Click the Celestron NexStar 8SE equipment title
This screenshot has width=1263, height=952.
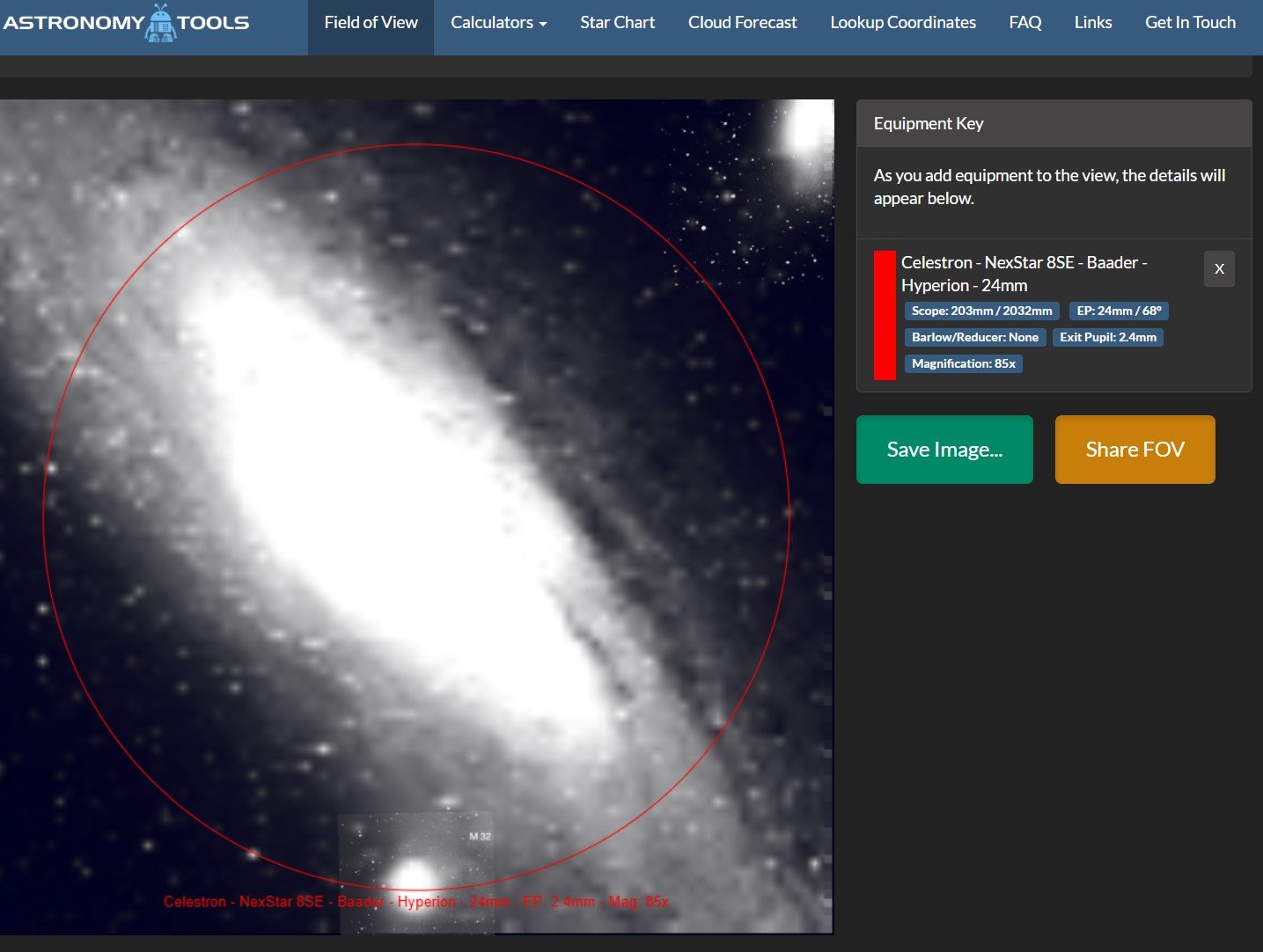click(x=1024, y=274)
